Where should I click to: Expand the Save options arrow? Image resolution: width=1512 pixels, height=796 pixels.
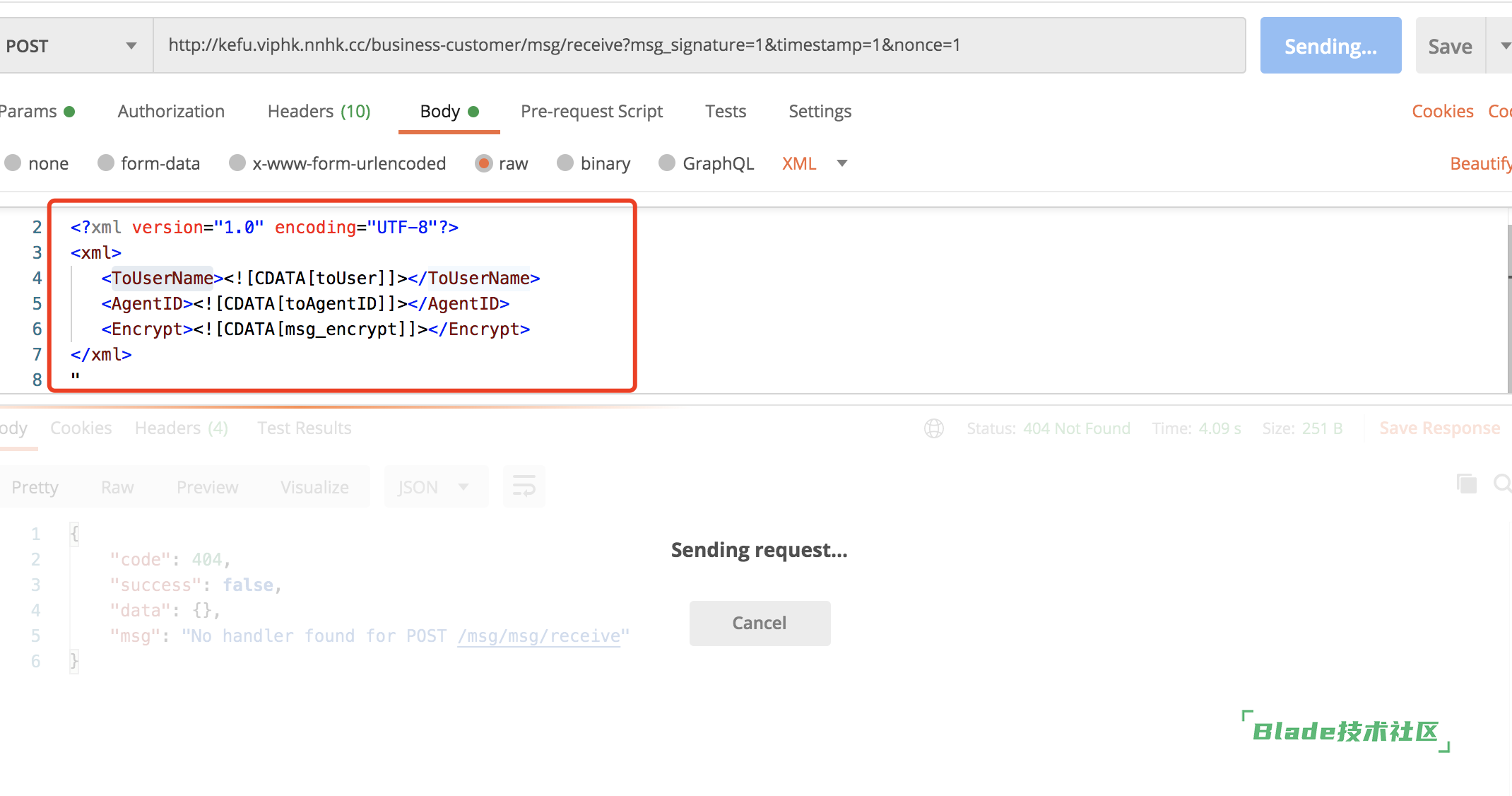(1504, 46)
